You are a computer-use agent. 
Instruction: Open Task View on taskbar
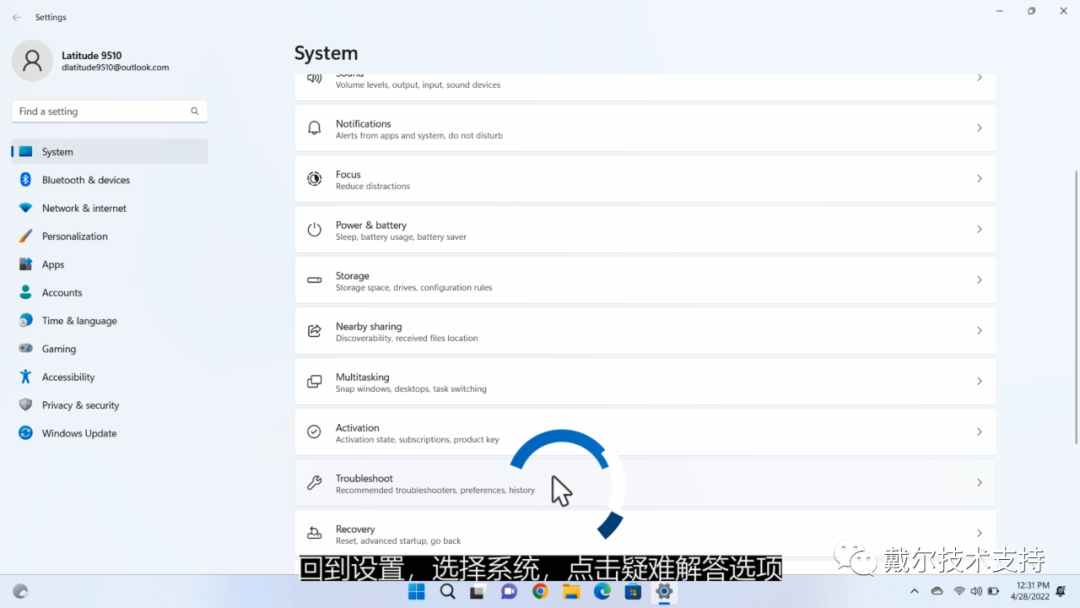pos(477,591)
